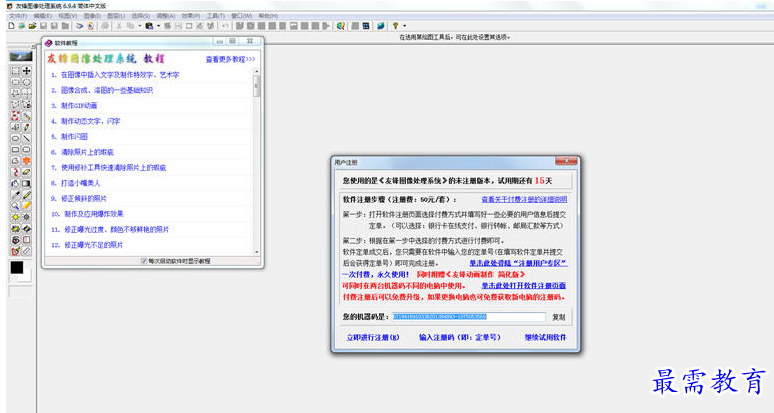Click the Paste clipboard icon
Screen dimensions: 774x413
point(150,26)
